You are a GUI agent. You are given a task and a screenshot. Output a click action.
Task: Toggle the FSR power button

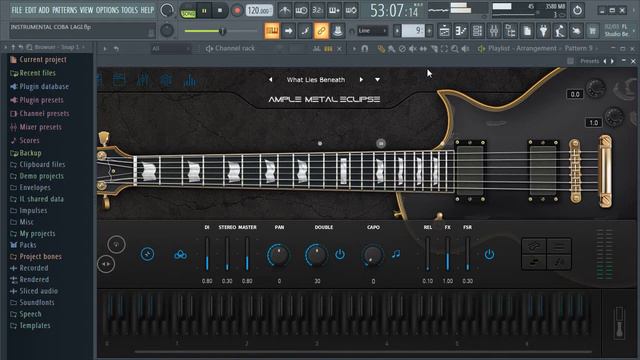[x=489, y=255]
